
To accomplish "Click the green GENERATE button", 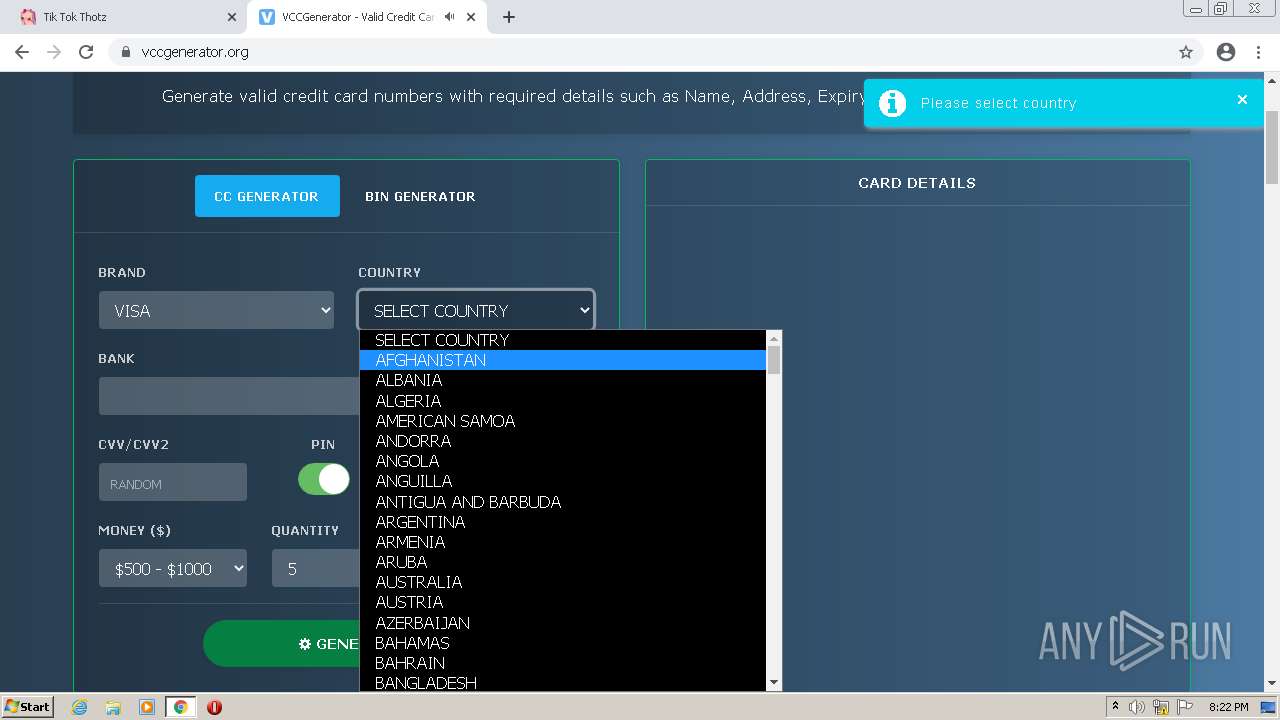I will click(281, 643).
